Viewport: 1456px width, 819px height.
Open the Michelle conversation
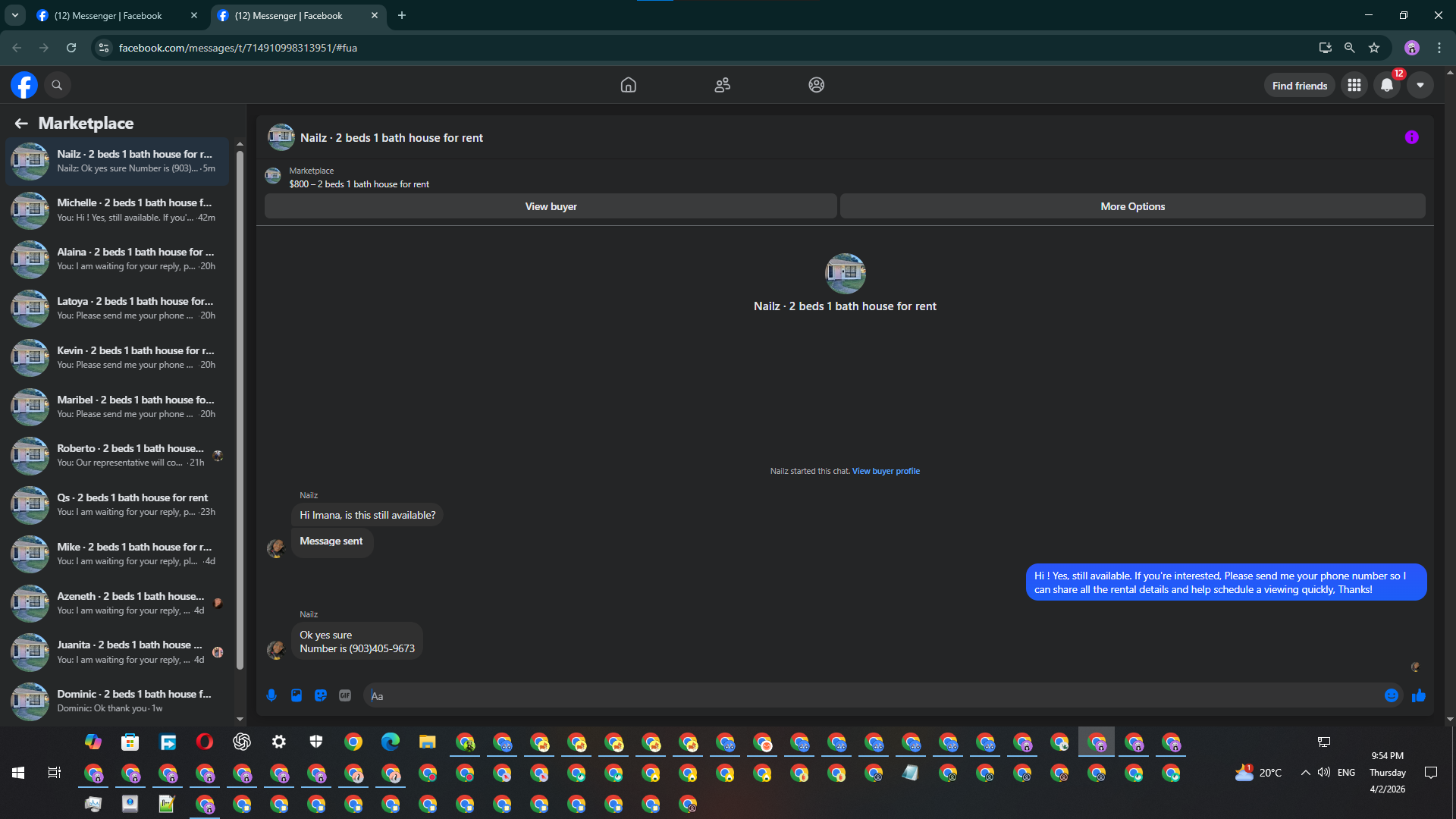click(118, 210)
